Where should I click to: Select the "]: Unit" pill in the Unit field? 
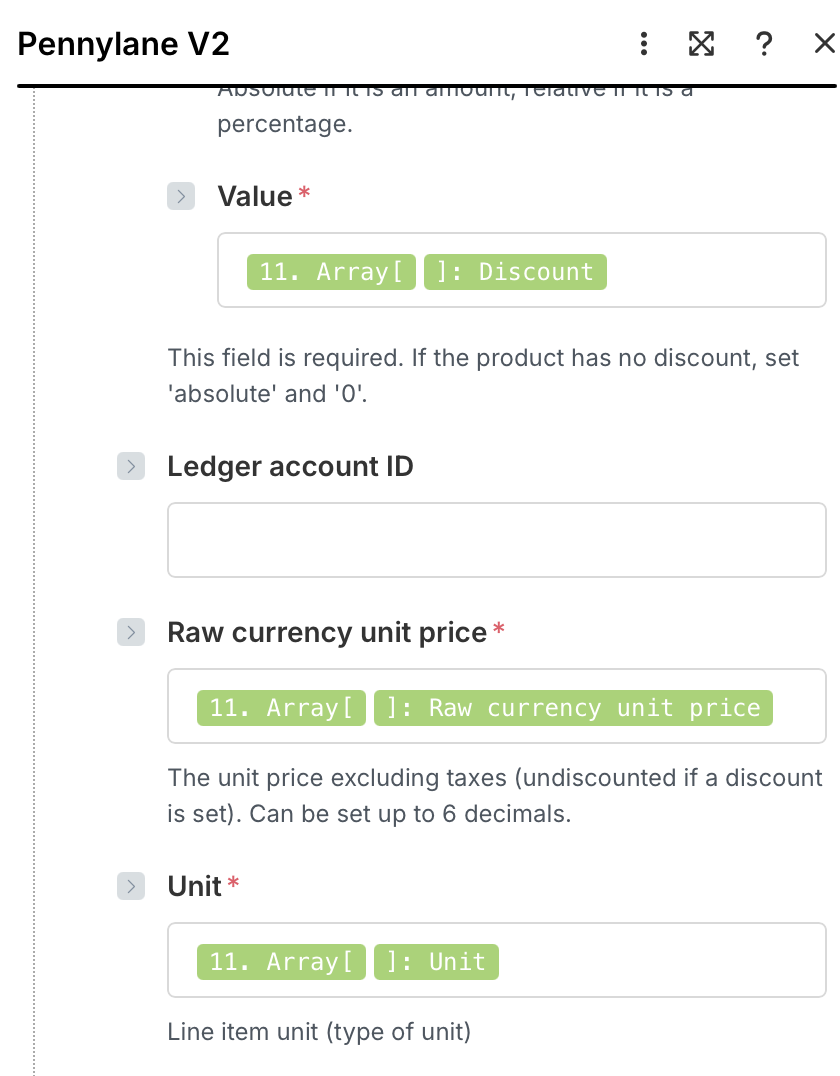coord(436,962)
